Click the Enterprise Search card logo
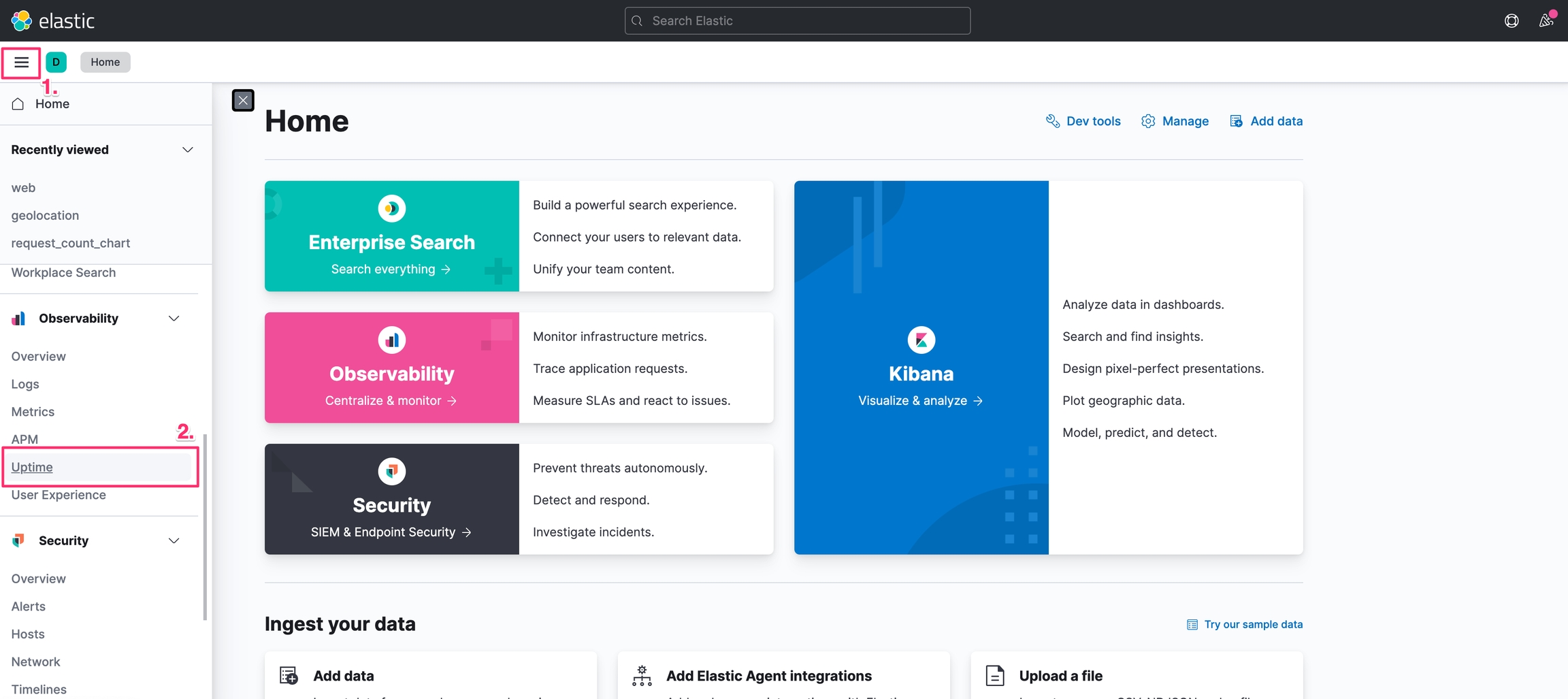Image resolution: width=1568 pixels, height=699 pixels. 392,208
